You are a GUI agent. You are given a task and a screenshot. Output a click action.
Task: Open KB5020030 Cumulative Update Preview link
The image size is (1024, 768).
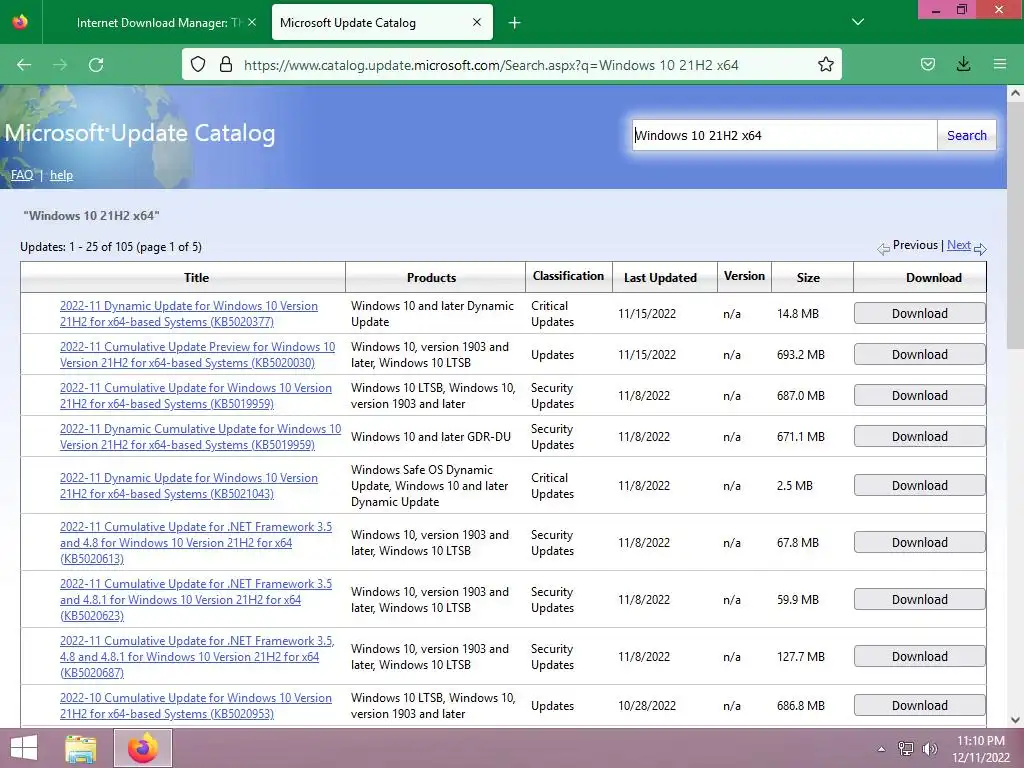click(x=197, y=355)
